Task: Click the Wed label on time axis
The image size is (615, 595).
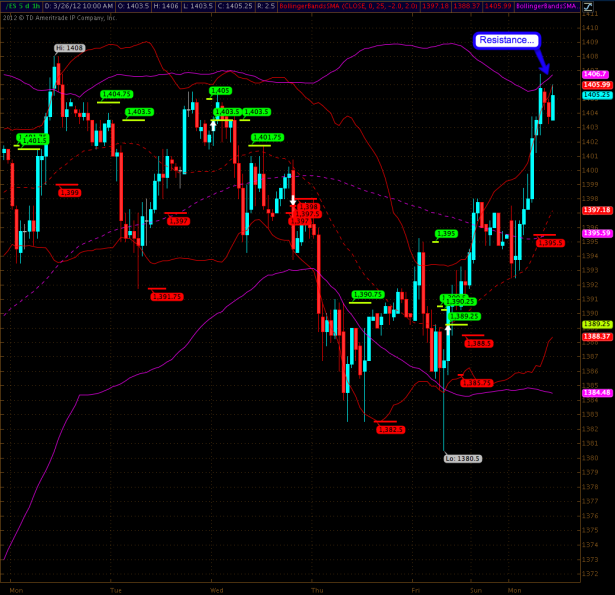Action: 217,590
